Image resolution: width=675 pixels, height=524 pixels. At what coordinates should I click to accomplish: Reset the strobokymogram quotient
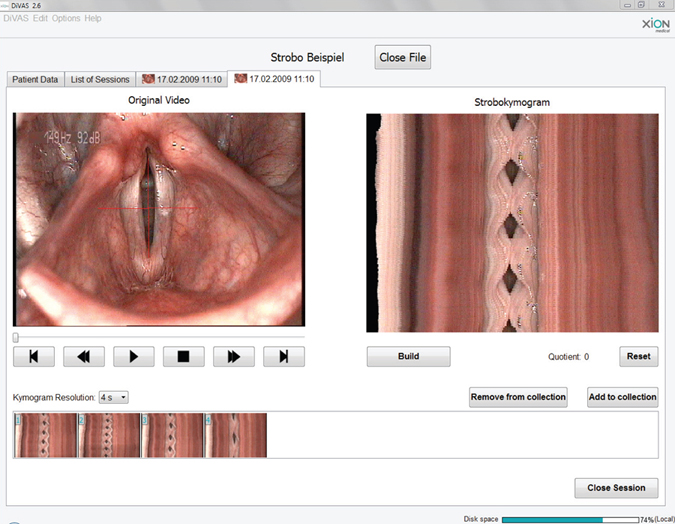[x=638, y=356]
